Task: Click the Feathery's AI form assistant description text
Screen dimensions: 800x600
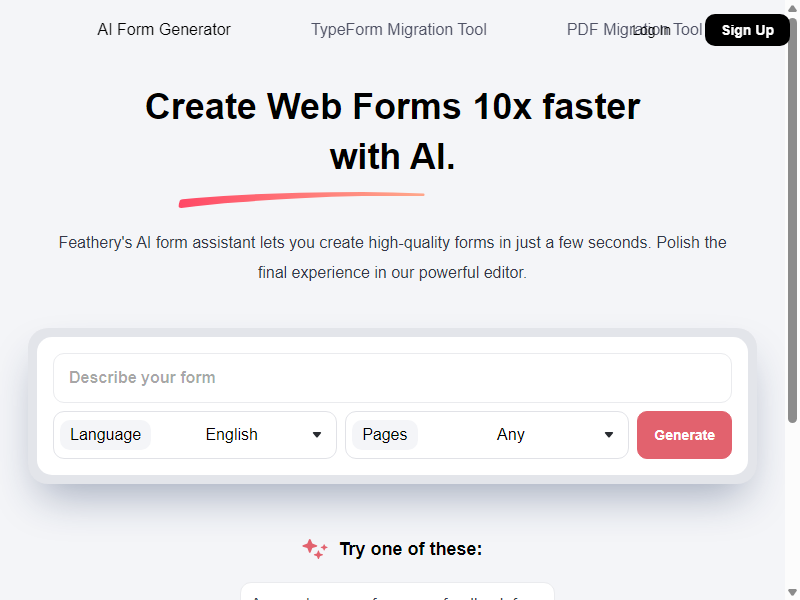Action: (392, 257)
